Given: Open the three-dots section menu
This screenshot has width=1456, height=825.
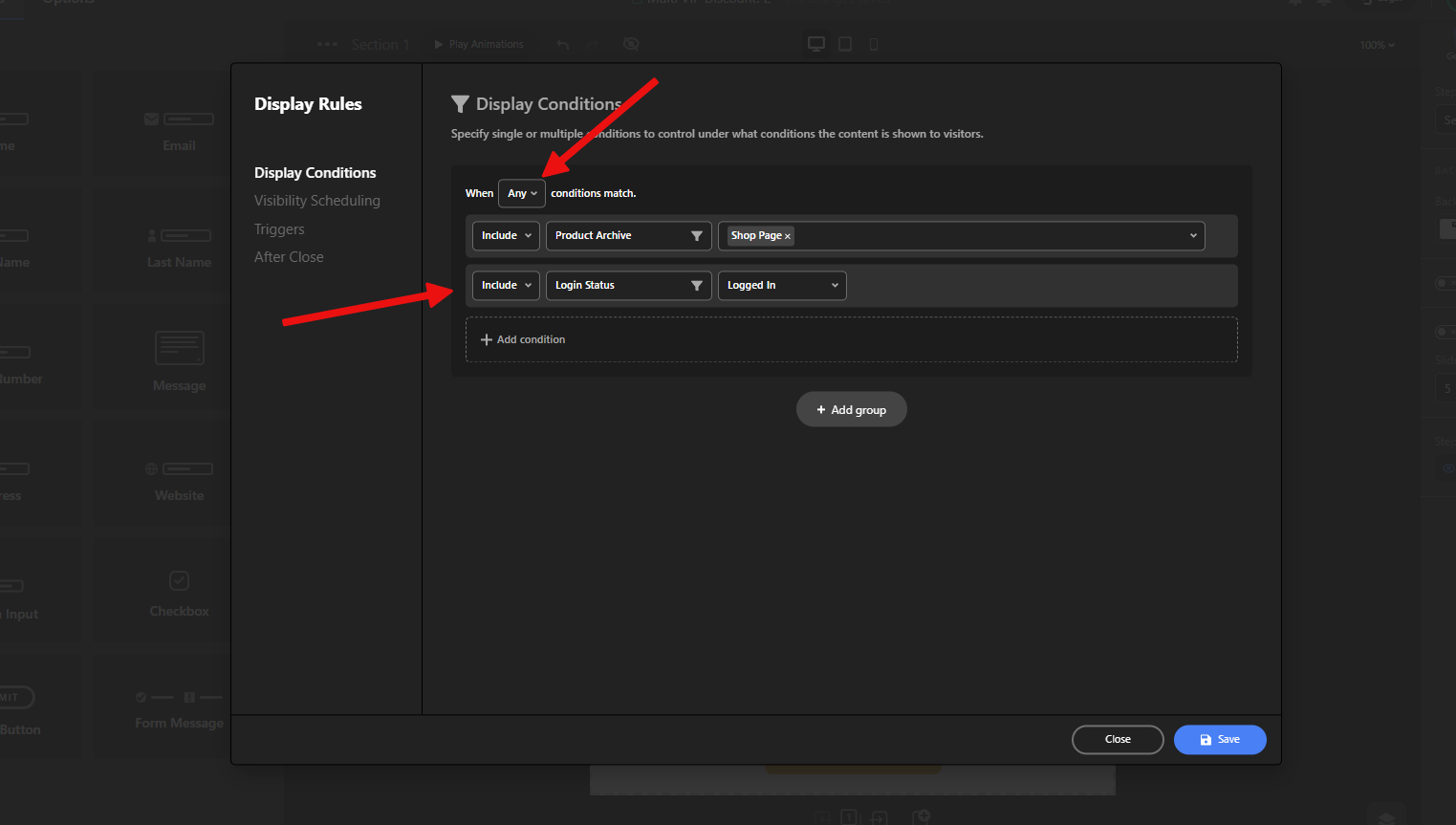Looking at the screenshot, I should point(327,44).
